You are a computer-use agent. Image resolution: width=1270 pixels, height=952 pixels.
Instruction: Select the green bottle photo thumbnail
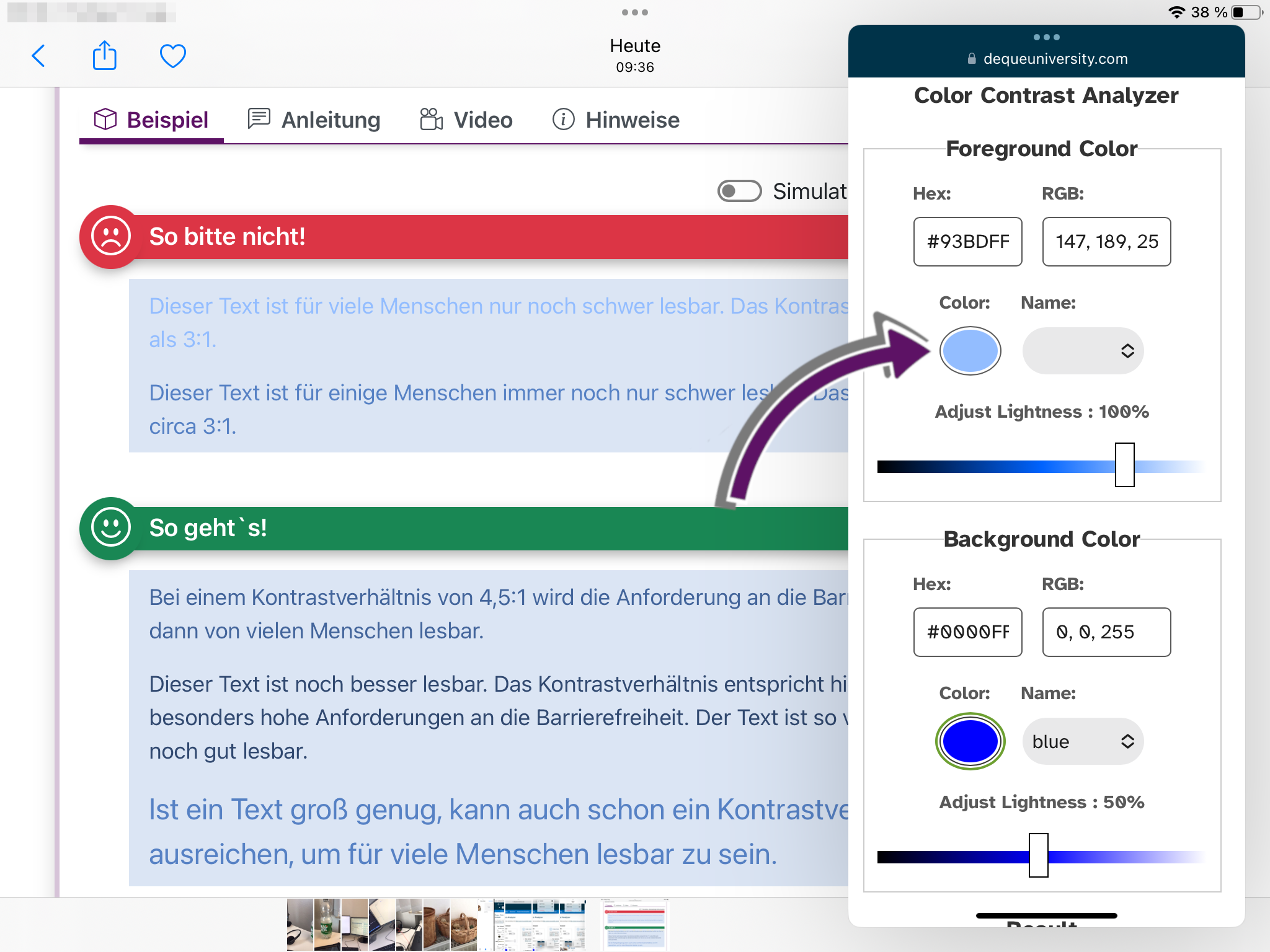327,924
